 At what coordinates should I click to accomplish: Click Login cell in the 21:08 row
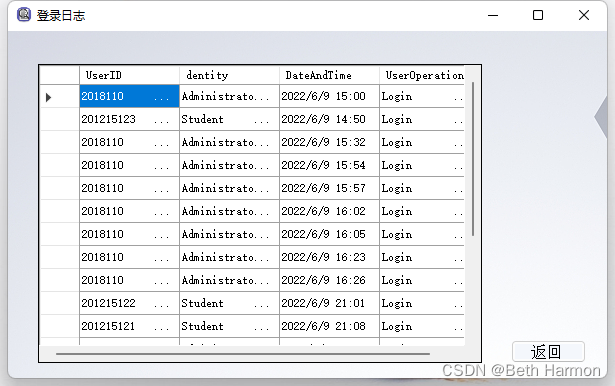(x=422, y=326)
